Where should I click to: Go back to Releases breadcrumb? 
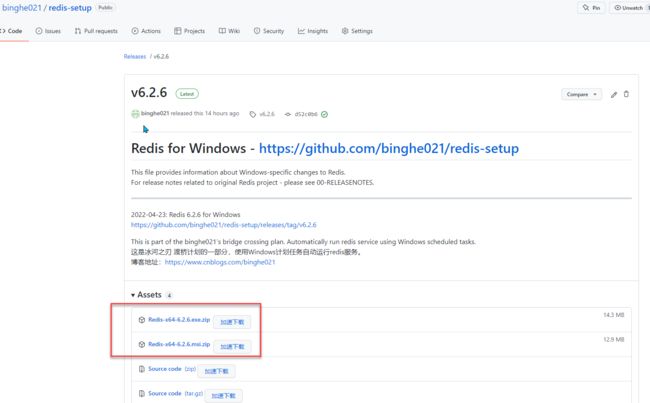[135, 56]
